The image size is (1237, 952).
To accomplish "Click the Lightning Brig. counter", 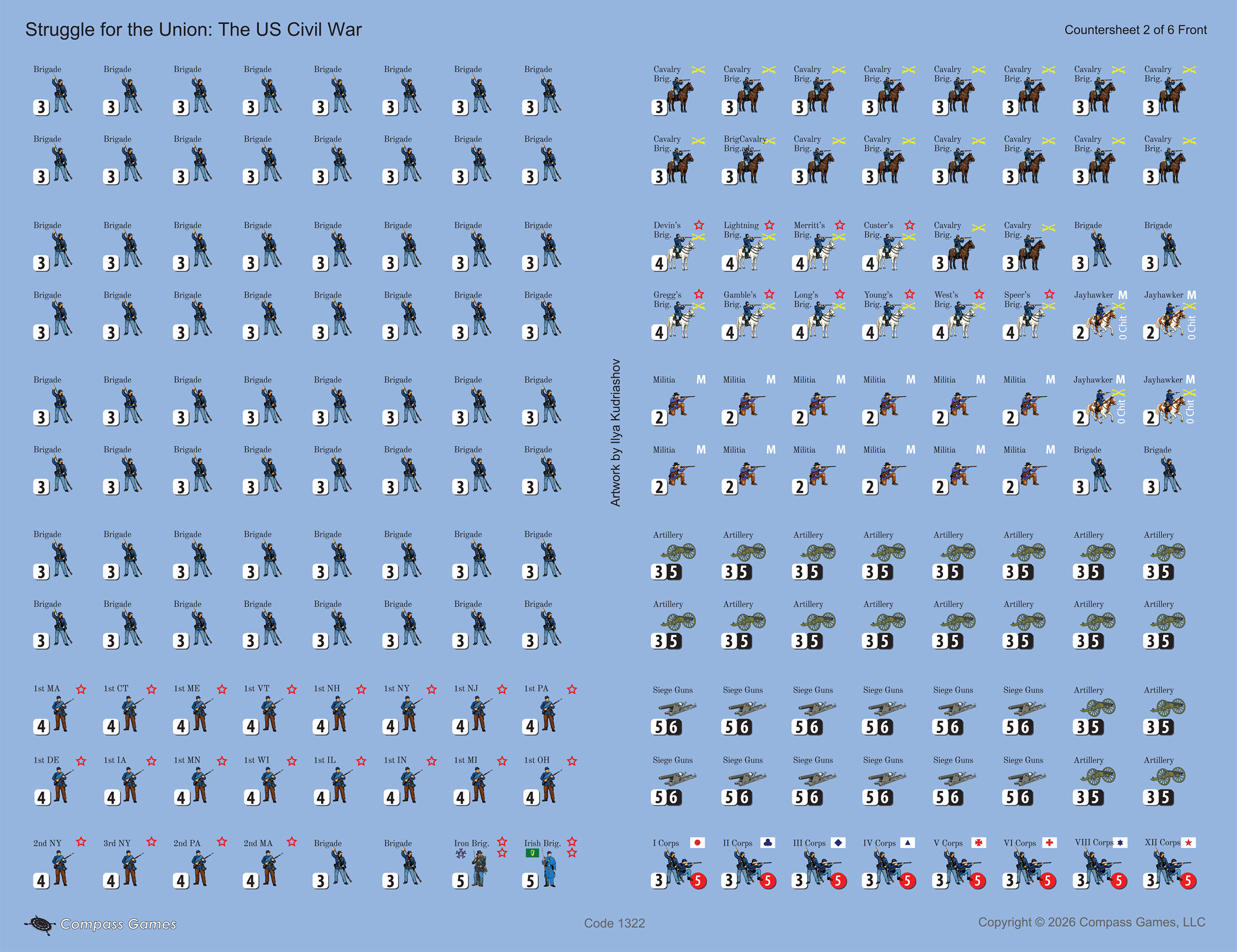I will tap(748, 246).
